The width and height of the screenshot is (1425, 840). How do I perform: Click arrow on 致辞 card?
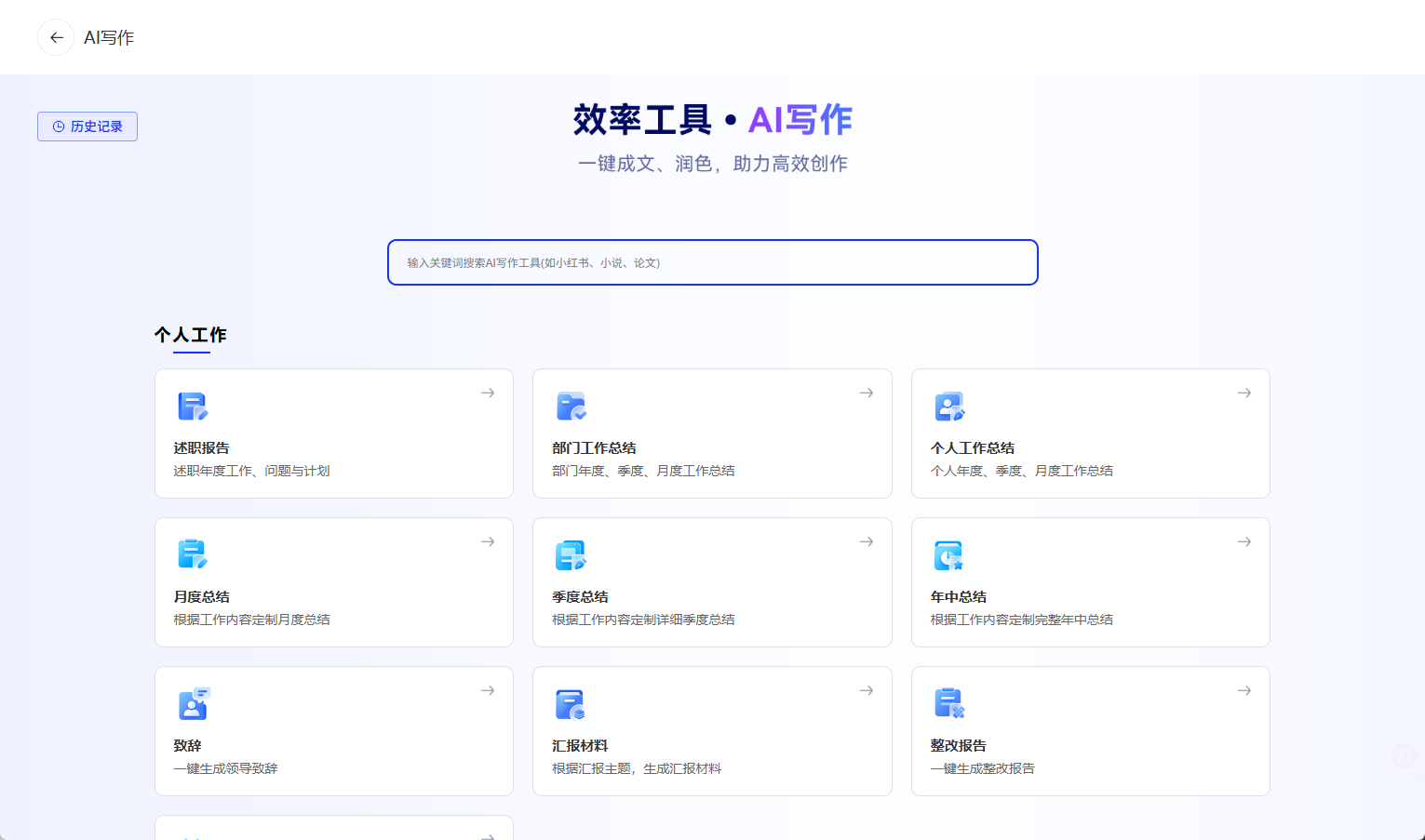(x=488, y=690)
